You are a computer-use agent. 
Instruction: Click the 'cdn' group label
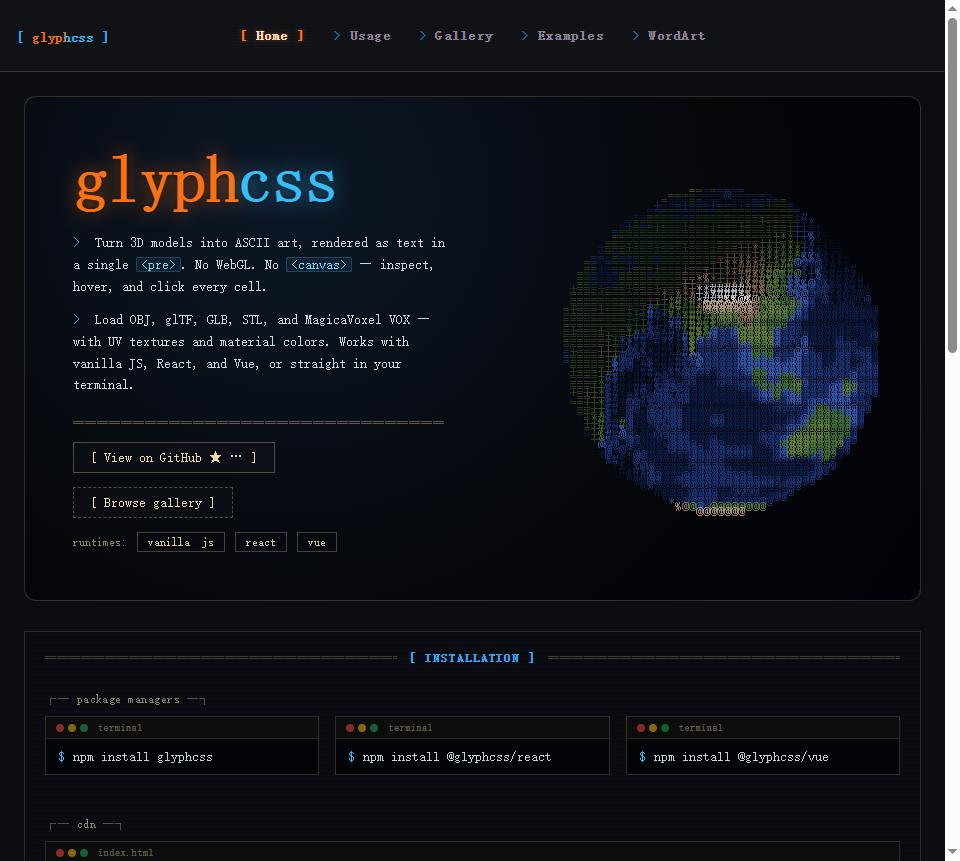click(86, 824)
